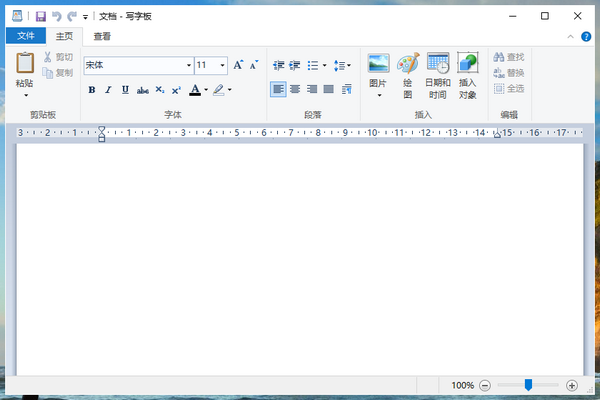Switch to the 查看 ribbon tab
The height and width of the screenshot is (400, 600).
[x=102, y=36]
